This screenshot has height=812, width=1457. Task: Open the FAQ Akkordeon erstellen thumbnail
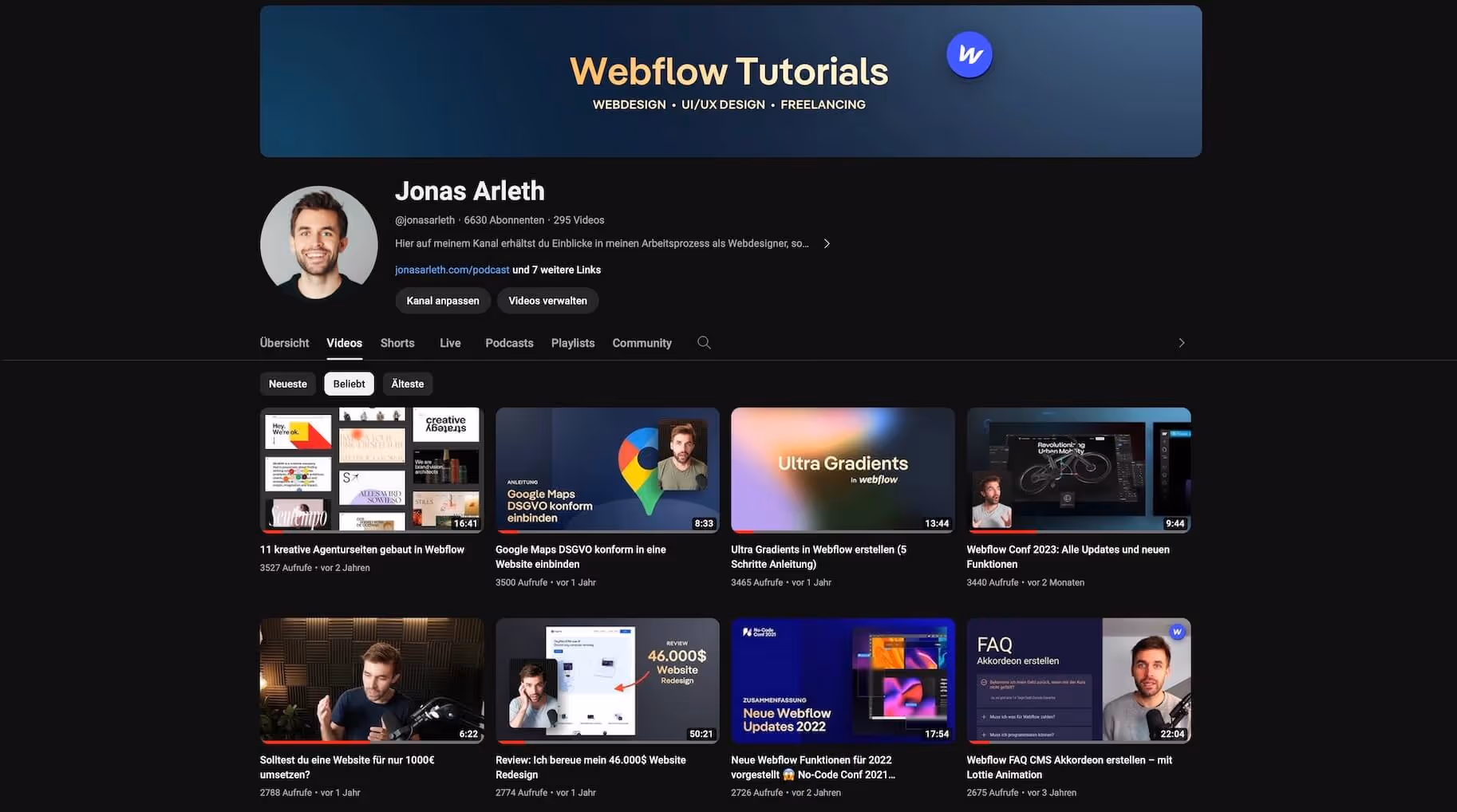[x=1079, y=680]
